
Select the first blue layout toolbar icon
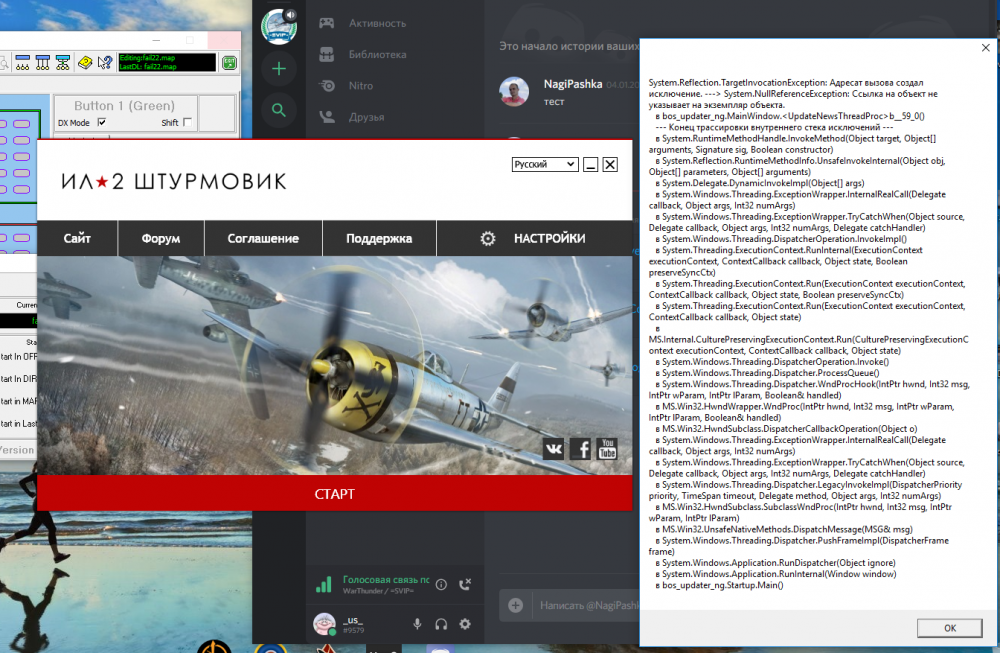tap(22, 62)
